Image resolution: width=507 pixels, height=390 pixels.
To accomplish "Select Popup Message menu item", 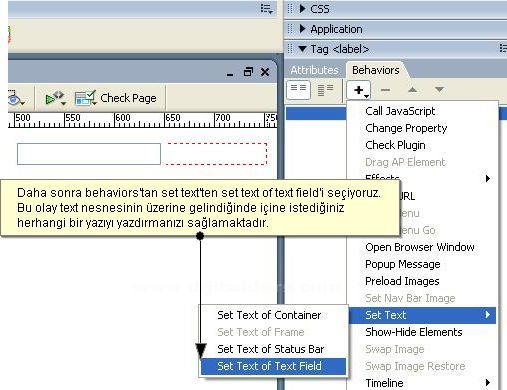I will 403,264.
